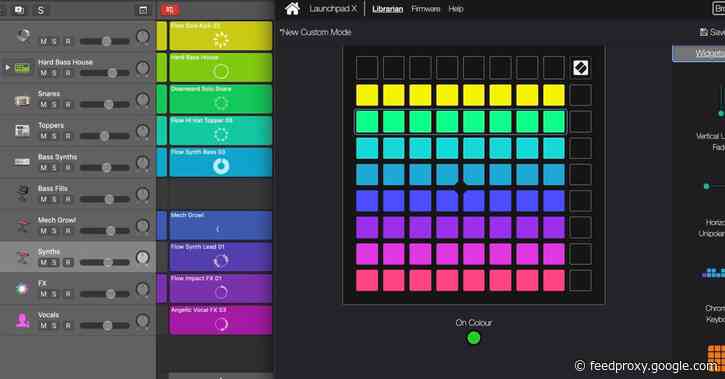
Task: Mute the Synths track
Action: pos(43,263)
